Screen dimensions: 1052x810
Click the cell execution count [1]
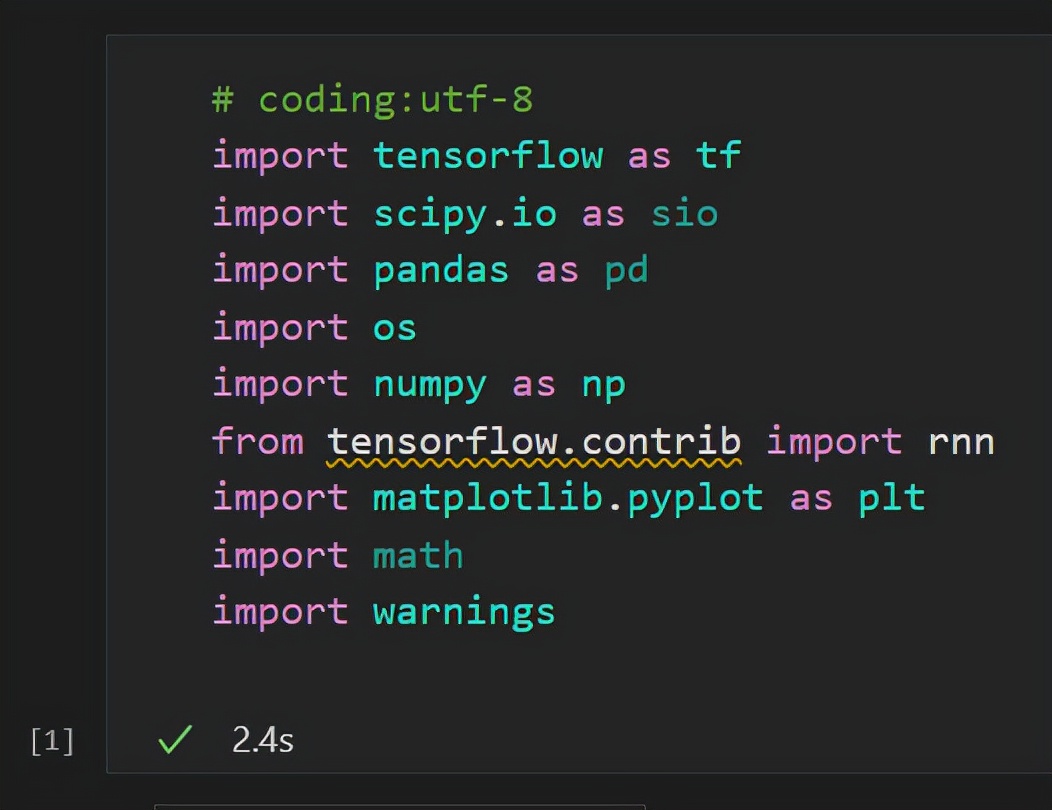pos(52,741)
